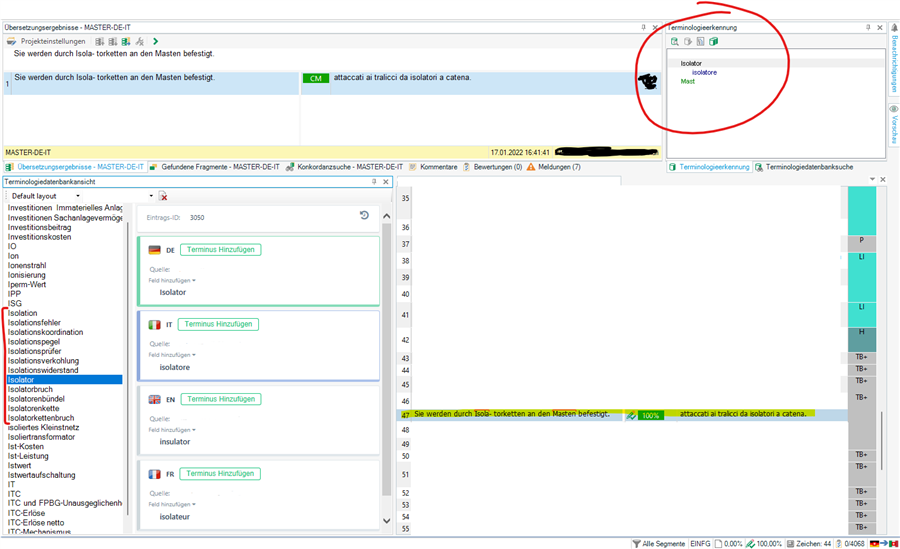Click the term text isolatore in IT card

click(174, 367)
